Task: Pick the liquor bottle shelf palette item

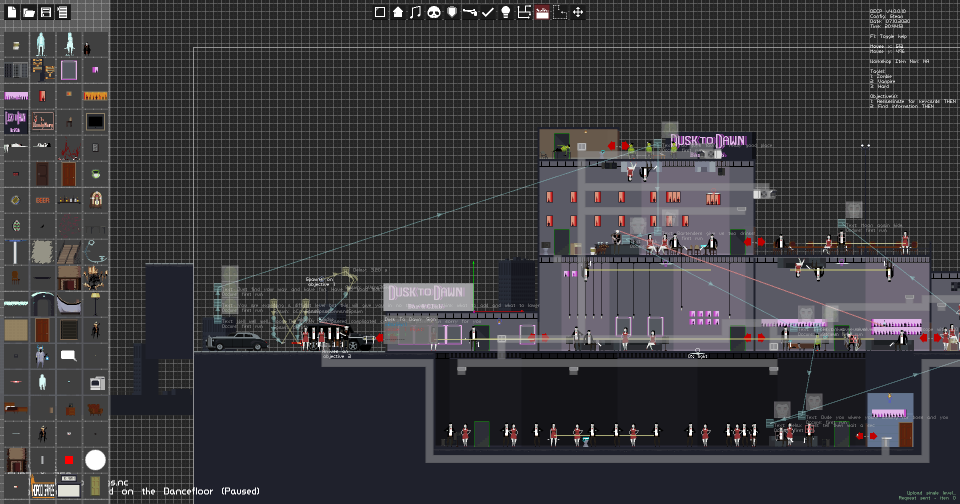Action: [69, 200]
